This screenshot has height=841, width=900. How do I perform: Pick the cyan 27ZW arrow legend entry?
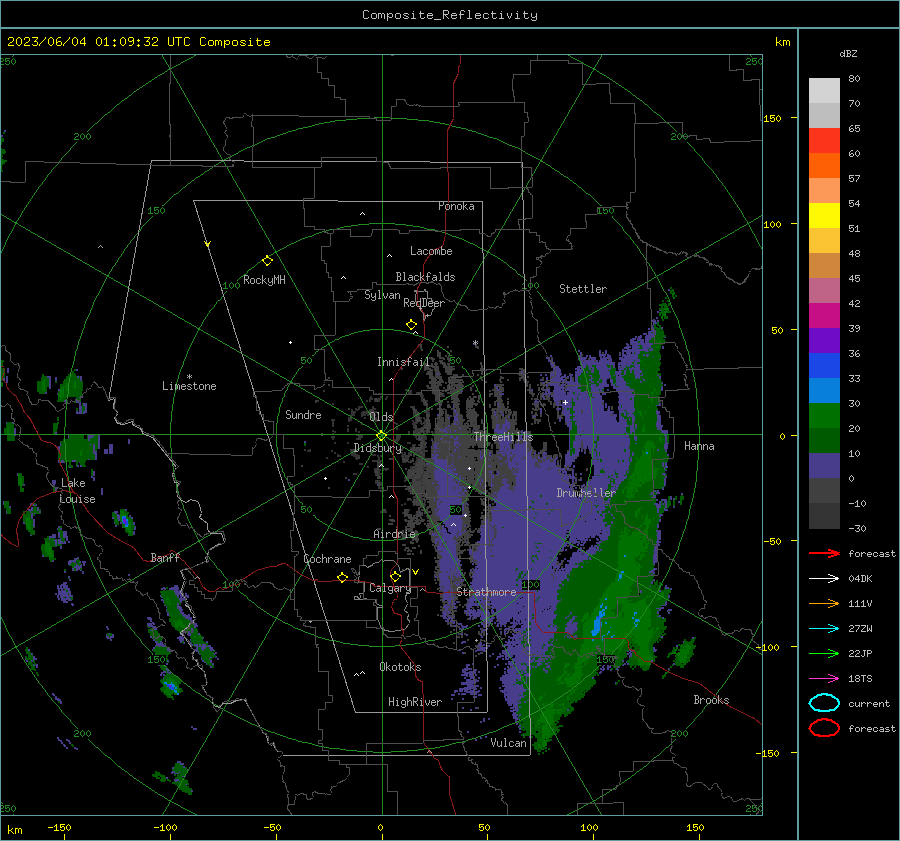pyautogui.click(x=824, y=629)
